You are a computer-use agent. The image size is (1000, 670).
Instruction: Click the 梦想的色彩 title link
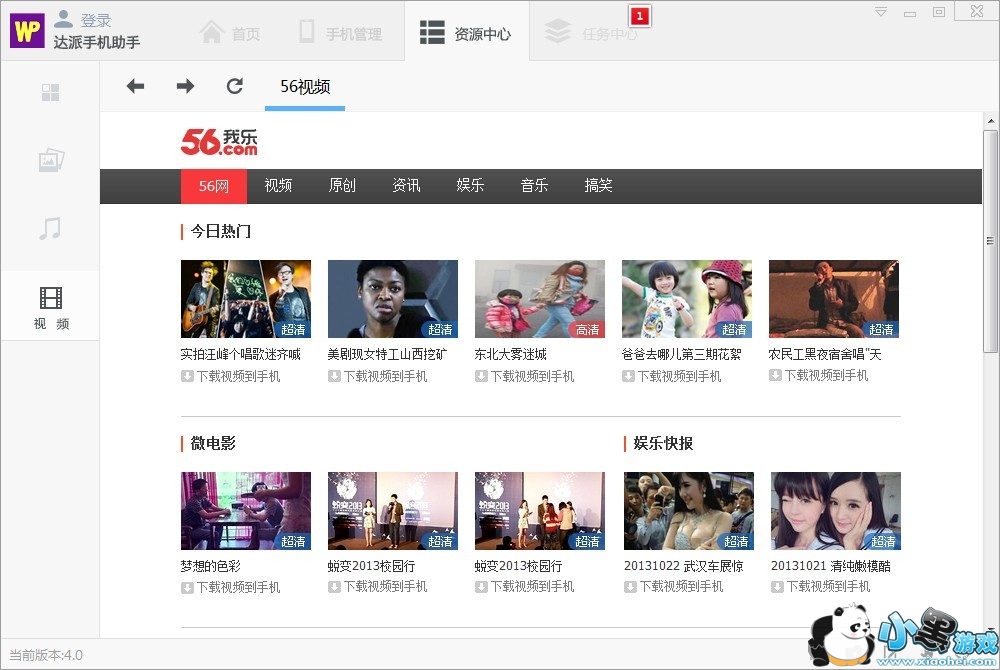point(210,566)
